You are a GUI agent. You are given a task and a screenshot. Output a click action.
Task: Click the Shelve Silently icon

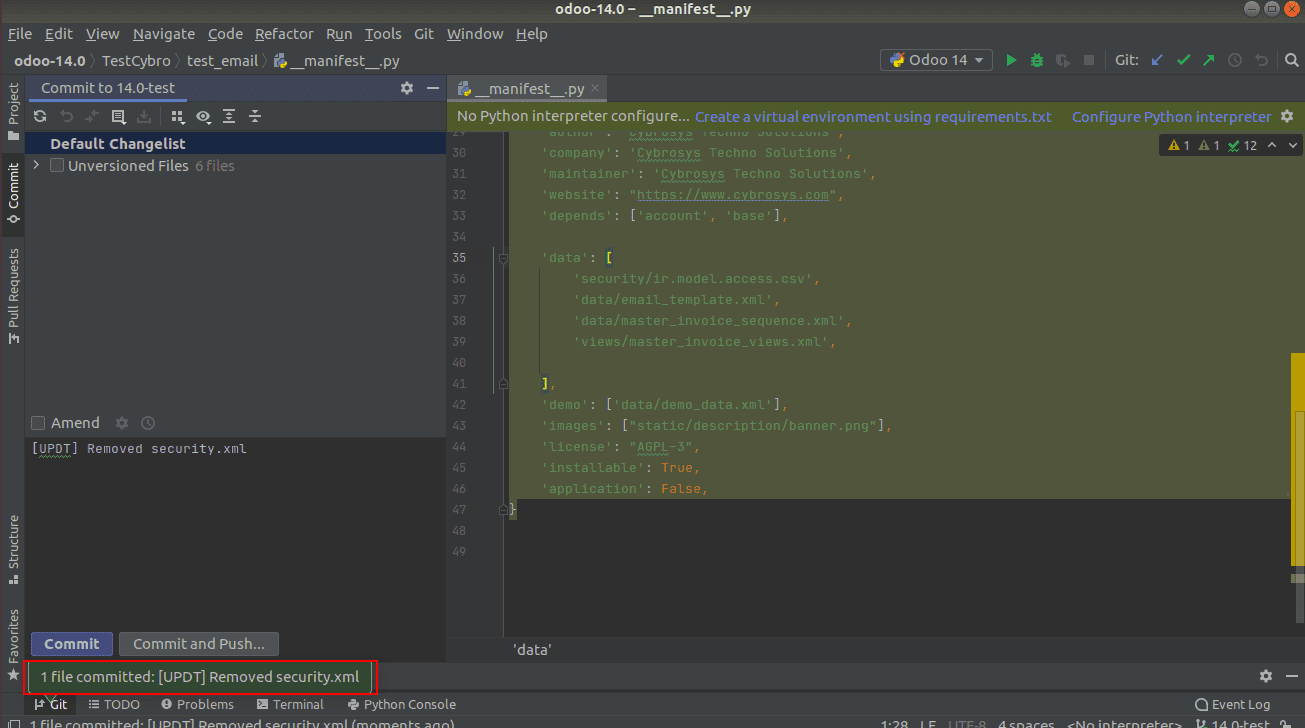click(x=144, y=116)
